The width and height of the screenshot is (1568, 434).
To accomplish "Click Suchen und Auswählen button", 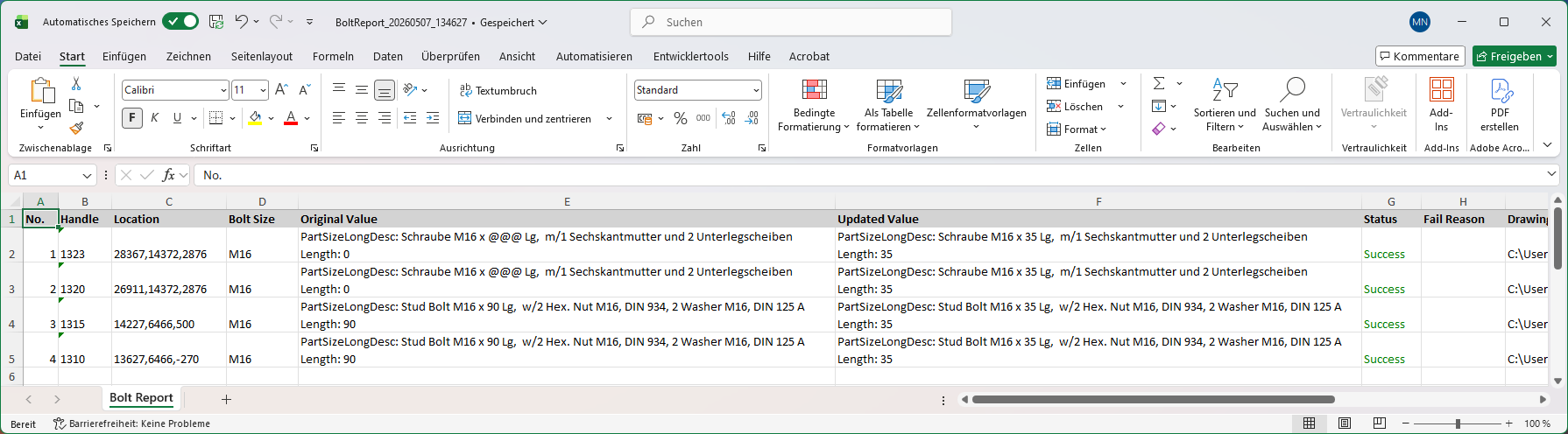I will pos(1292,104).
